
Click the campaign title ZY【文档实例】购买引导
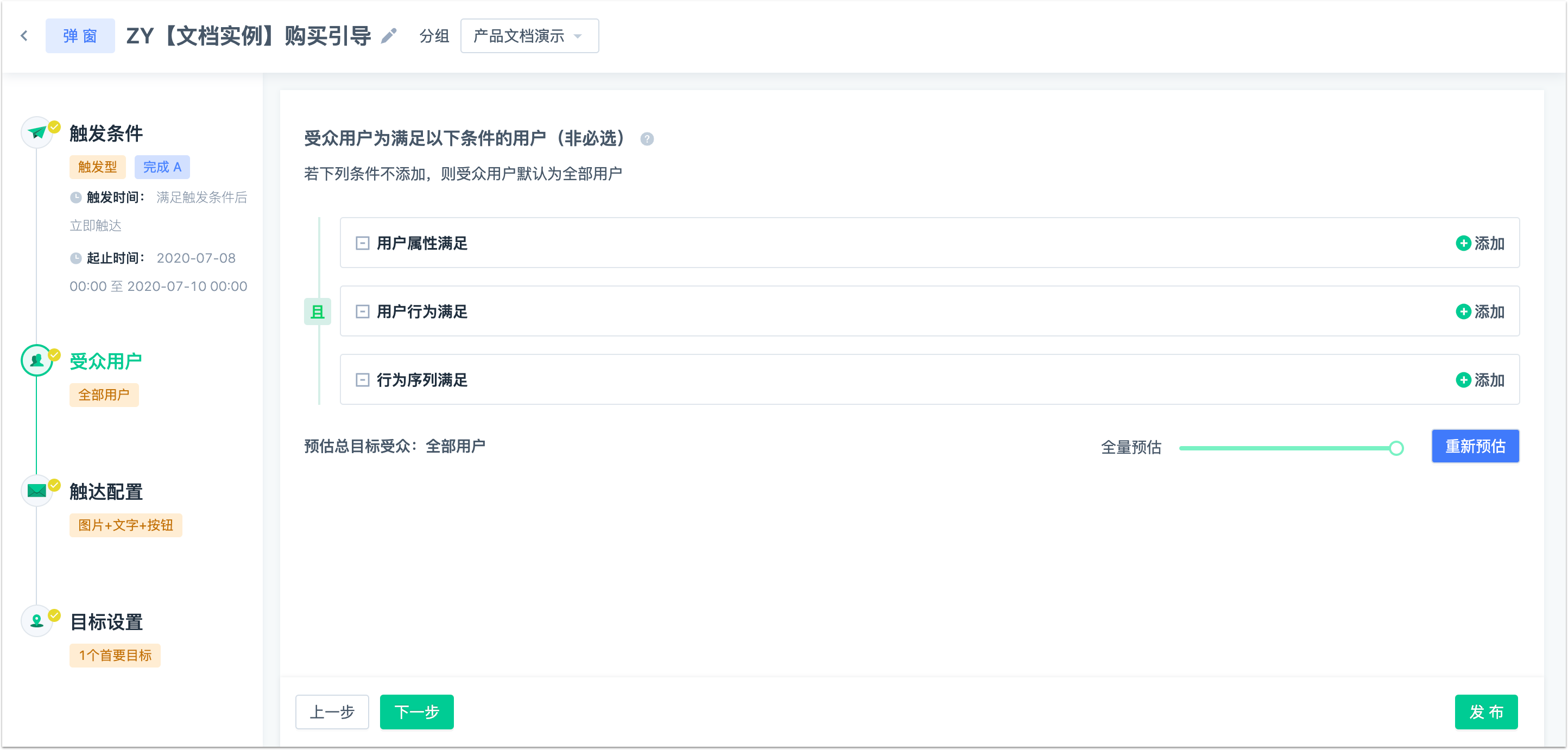(x=249, y=36)
